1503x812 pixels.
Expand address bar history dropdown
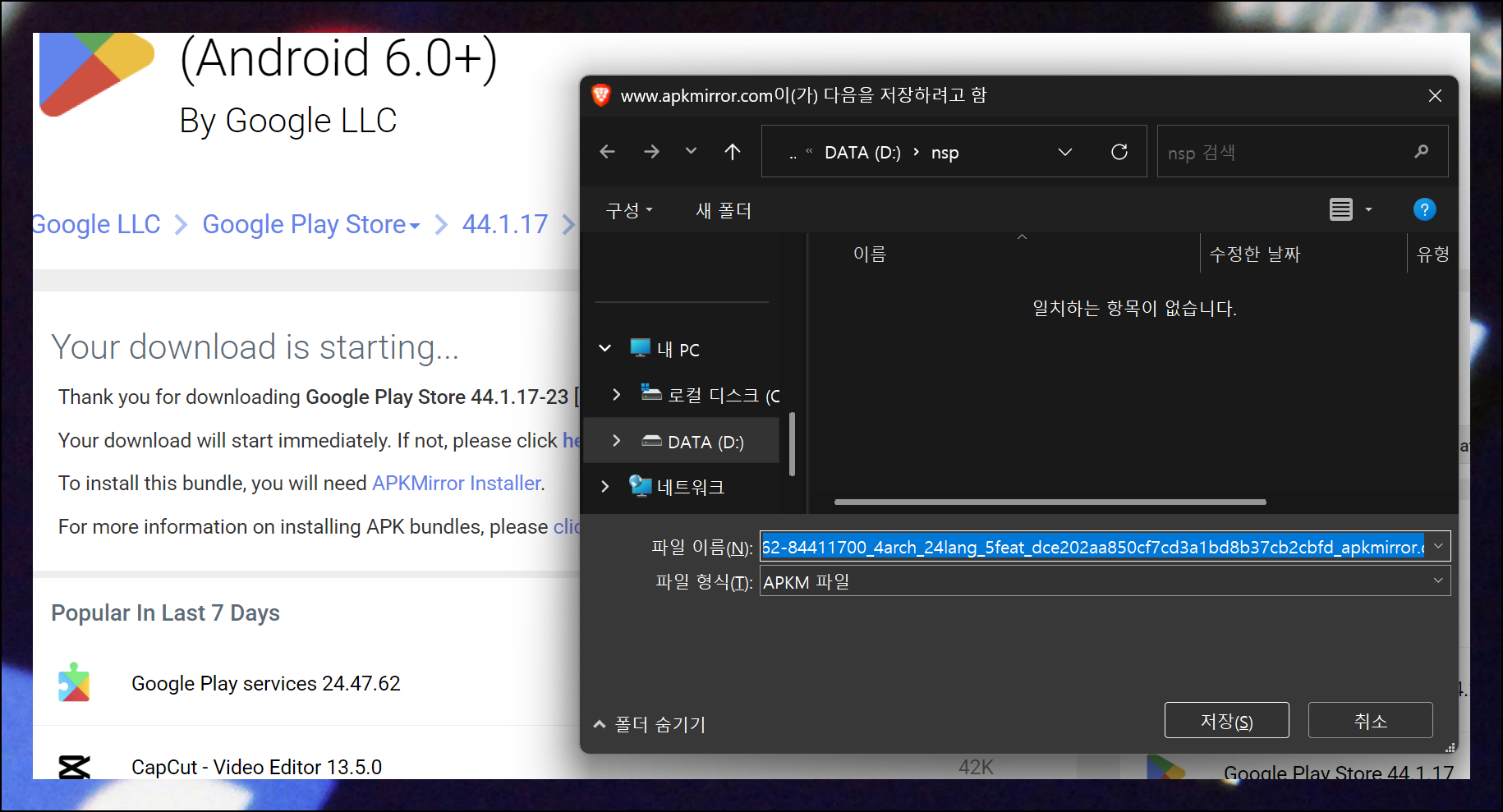click(x=1065, y=152)
